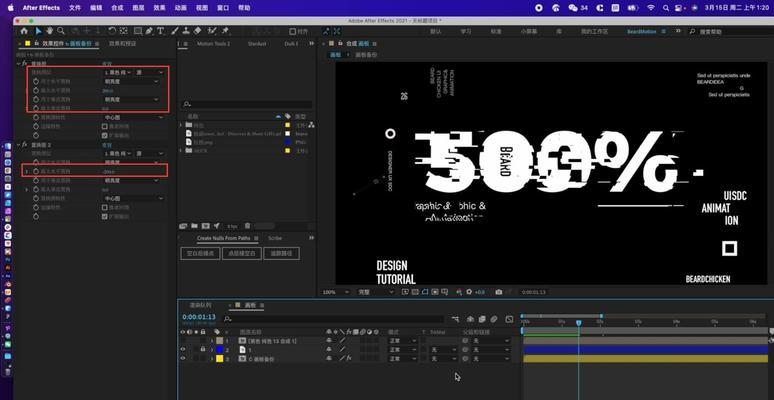The width and height of the screenshot is (774, 400).
Task: Click the timeline 0:00:01:13 timecode field
Action: pyautogui.click(x=199, y=317)
